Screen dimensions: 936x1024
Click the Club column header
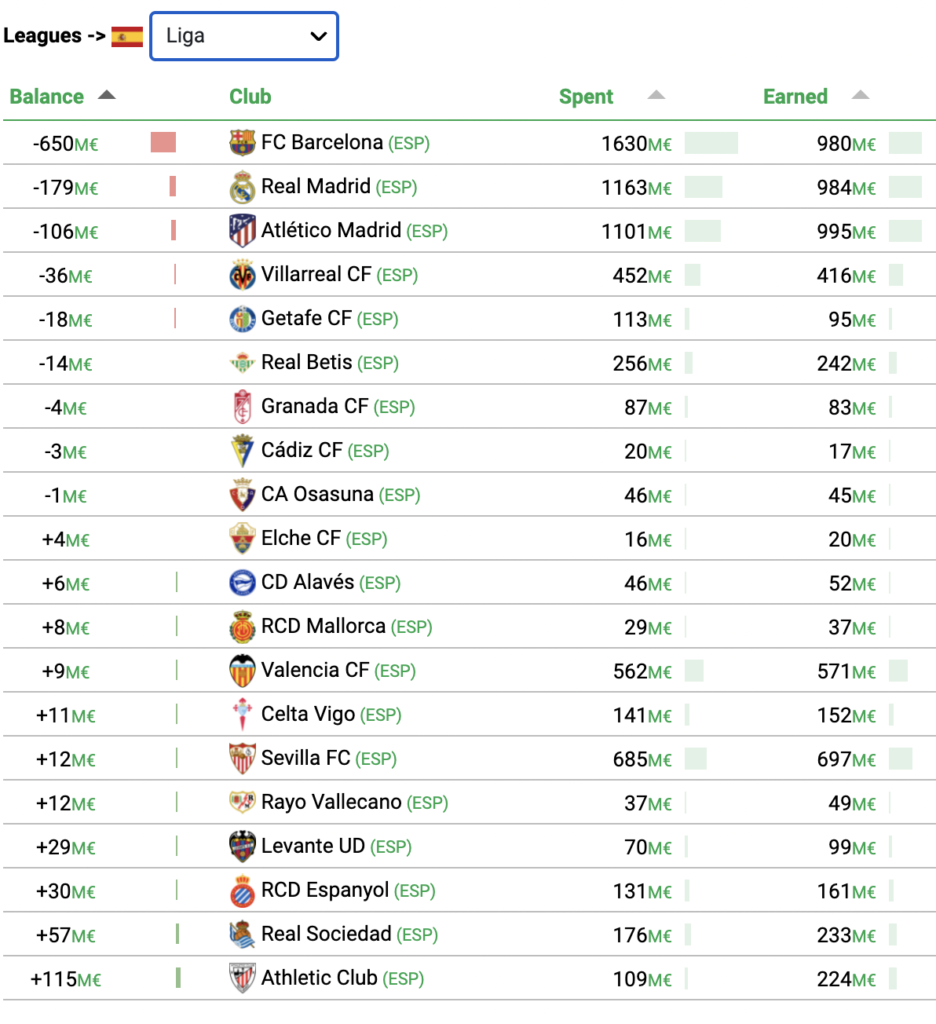pyautogui.click(x=250, y=97)
